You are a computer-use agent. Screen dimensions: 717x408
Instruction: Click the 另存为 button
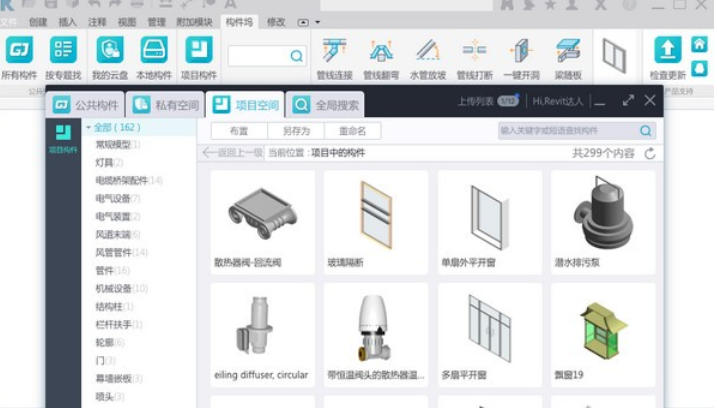click(296, 131)
